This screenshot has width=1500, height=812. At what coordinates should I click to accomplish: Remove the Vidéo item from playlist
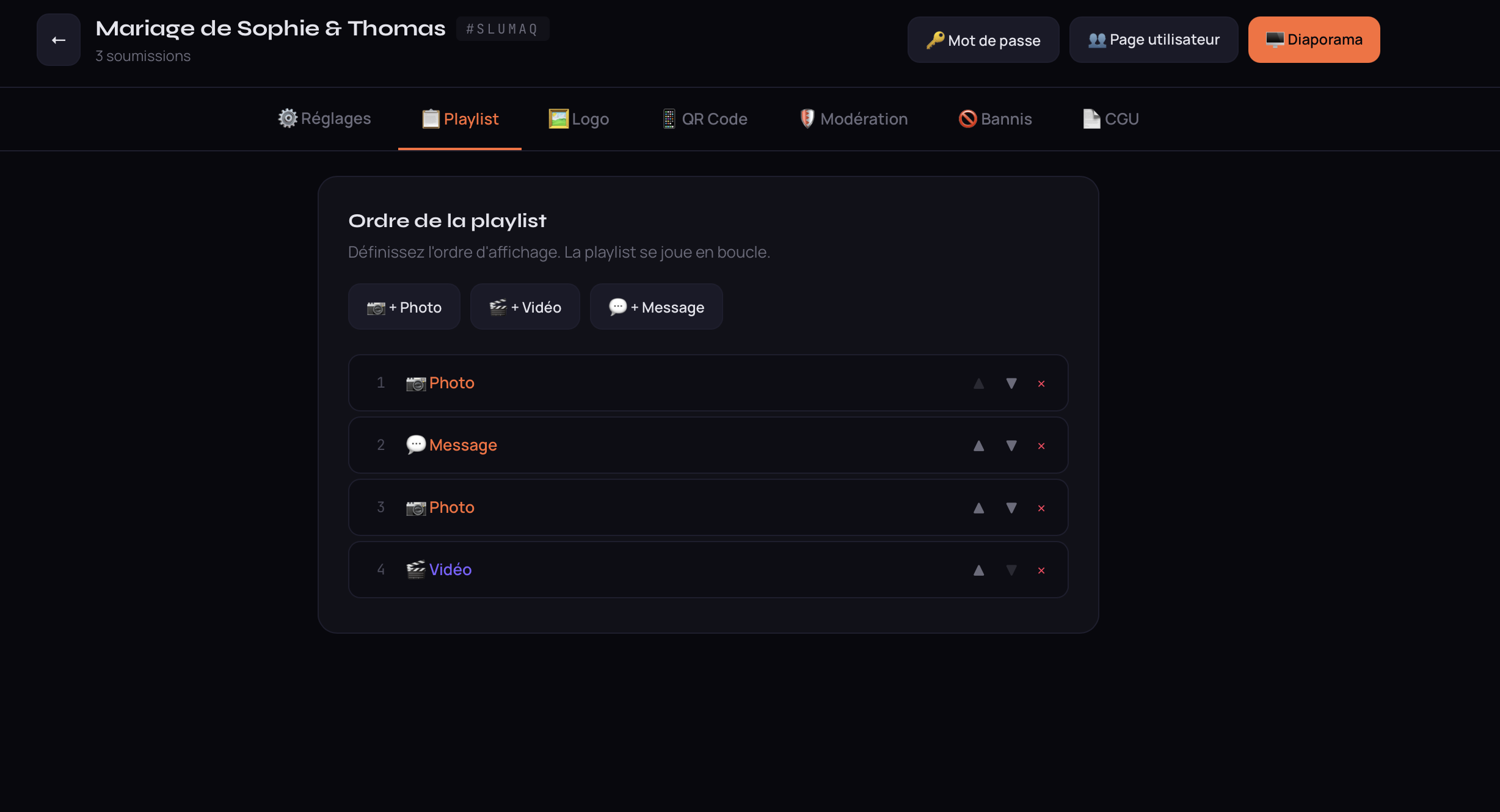tap(1041, 570)
